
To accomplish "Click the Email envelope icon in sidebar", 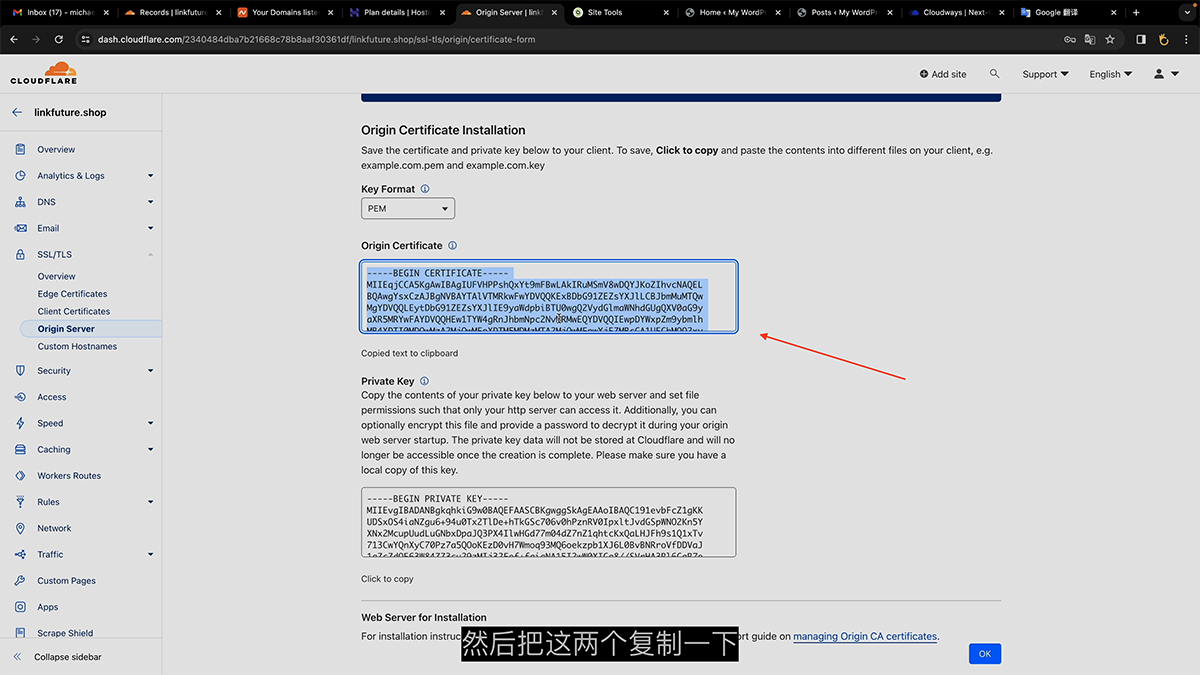I will point(20,228).
